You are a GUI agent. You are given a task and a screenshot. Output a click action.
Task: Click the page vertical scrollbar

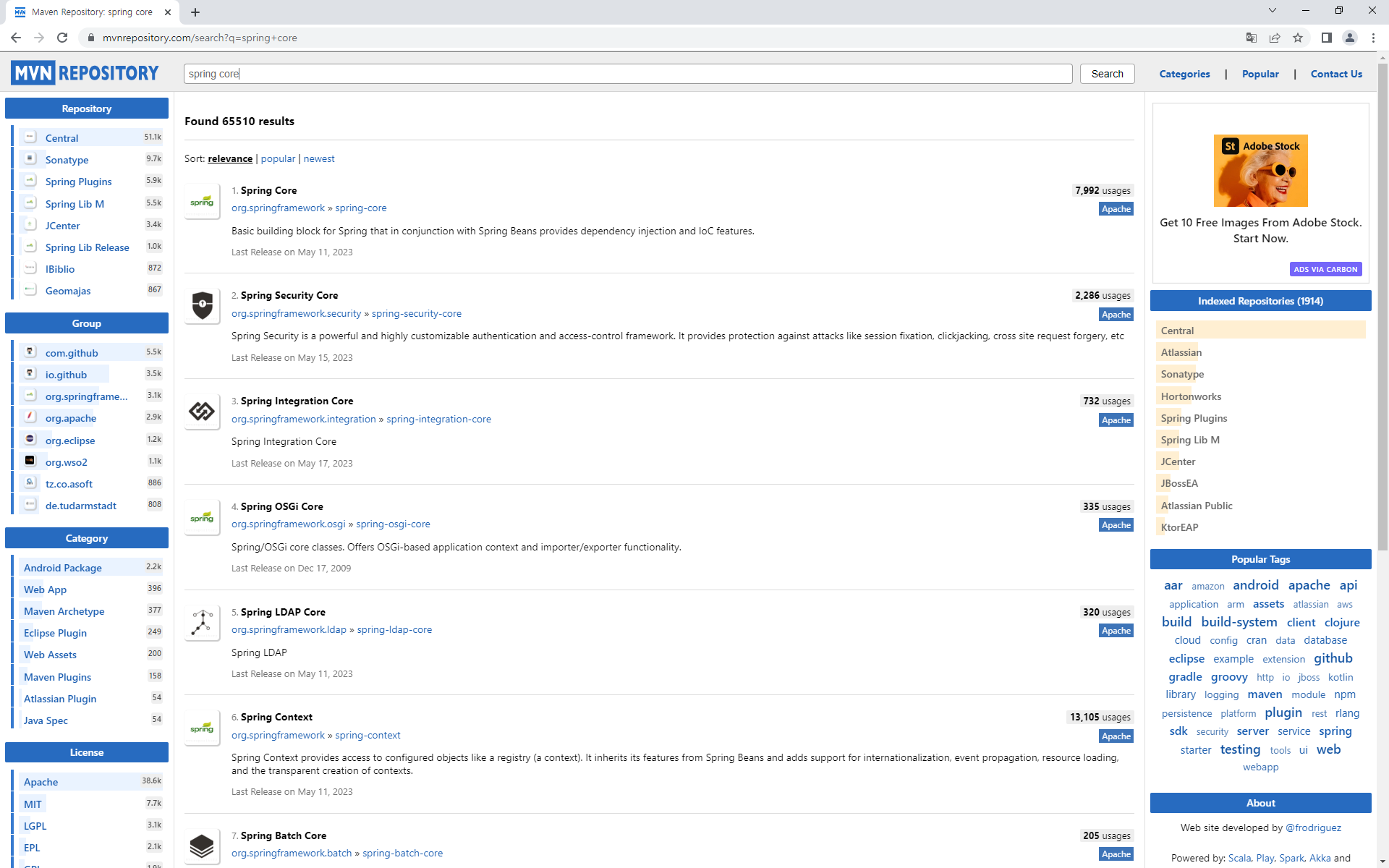[1382, 304]
